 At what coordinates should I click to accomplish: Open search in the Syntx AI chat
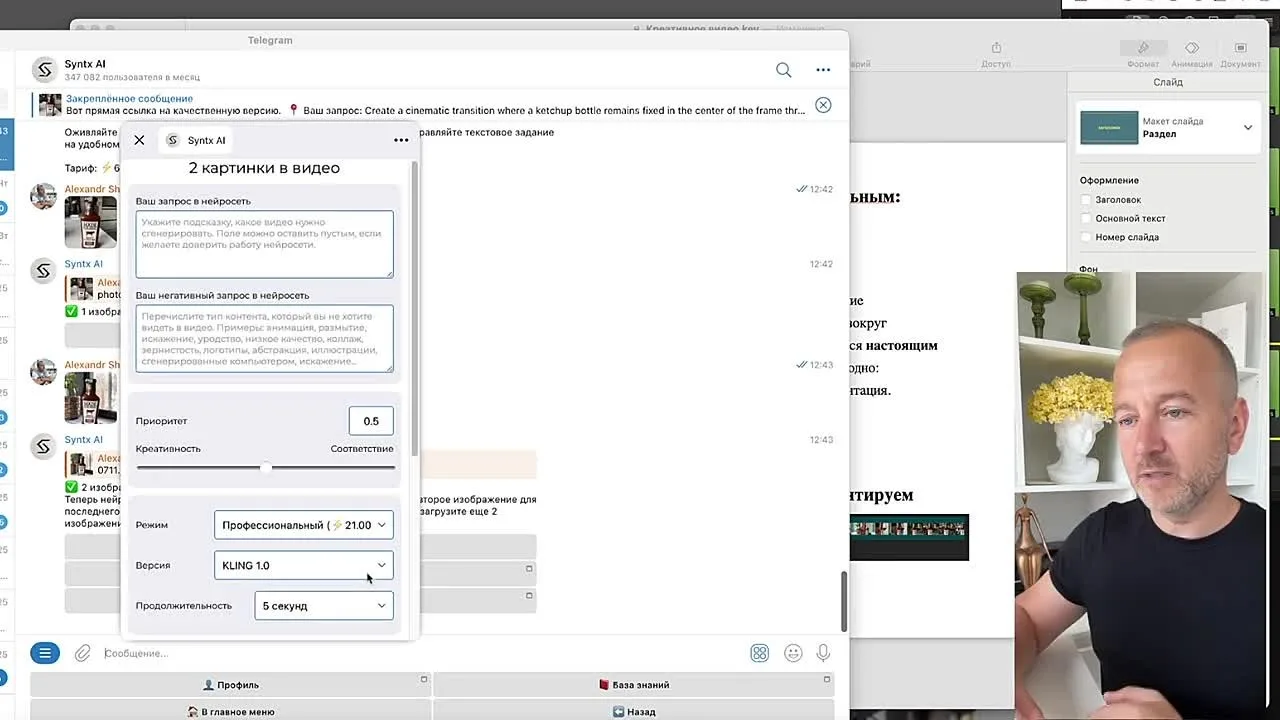click(x=783, y=70)
